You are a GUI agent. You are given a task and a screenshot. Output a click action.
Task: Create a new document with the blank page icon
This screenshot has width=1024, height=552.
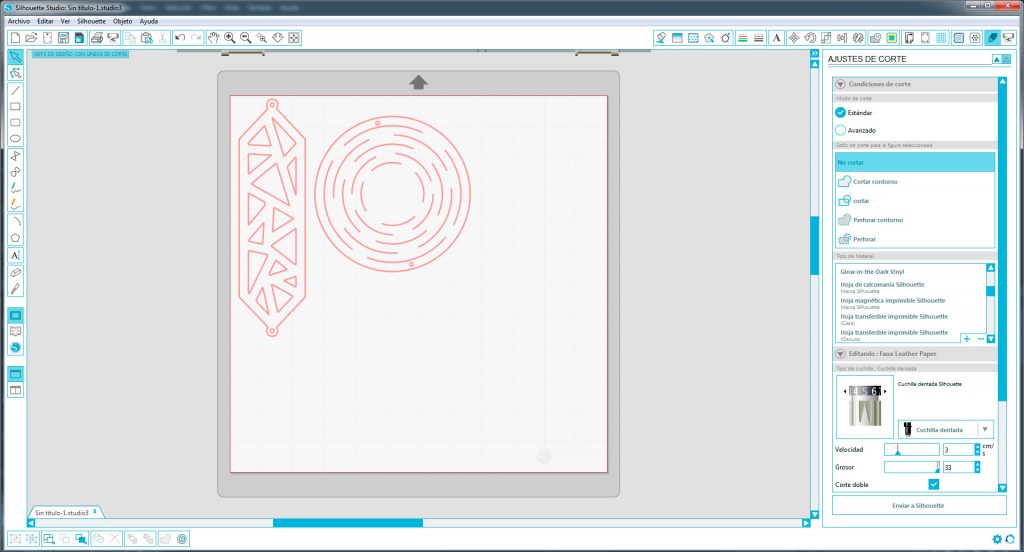(x=15, y=38)
